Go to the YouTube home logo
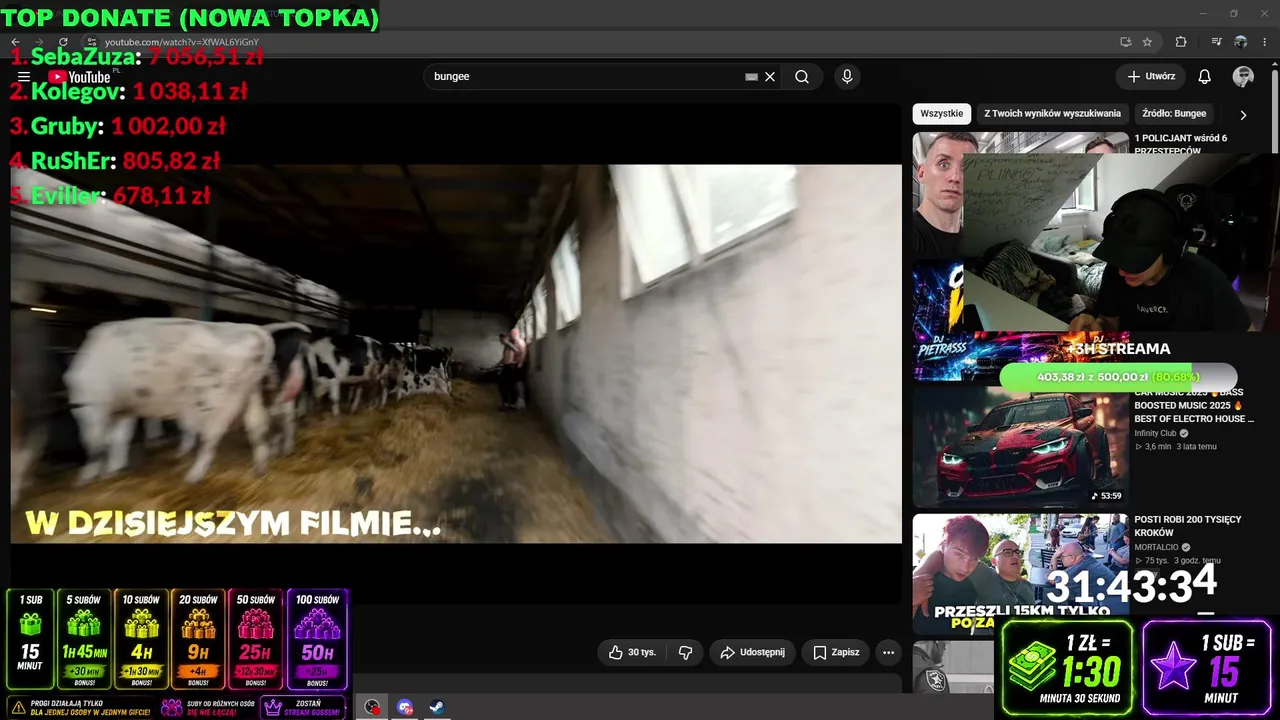Image resolution: width=1280 pixels, height=720 pixels. click(79, 77)
